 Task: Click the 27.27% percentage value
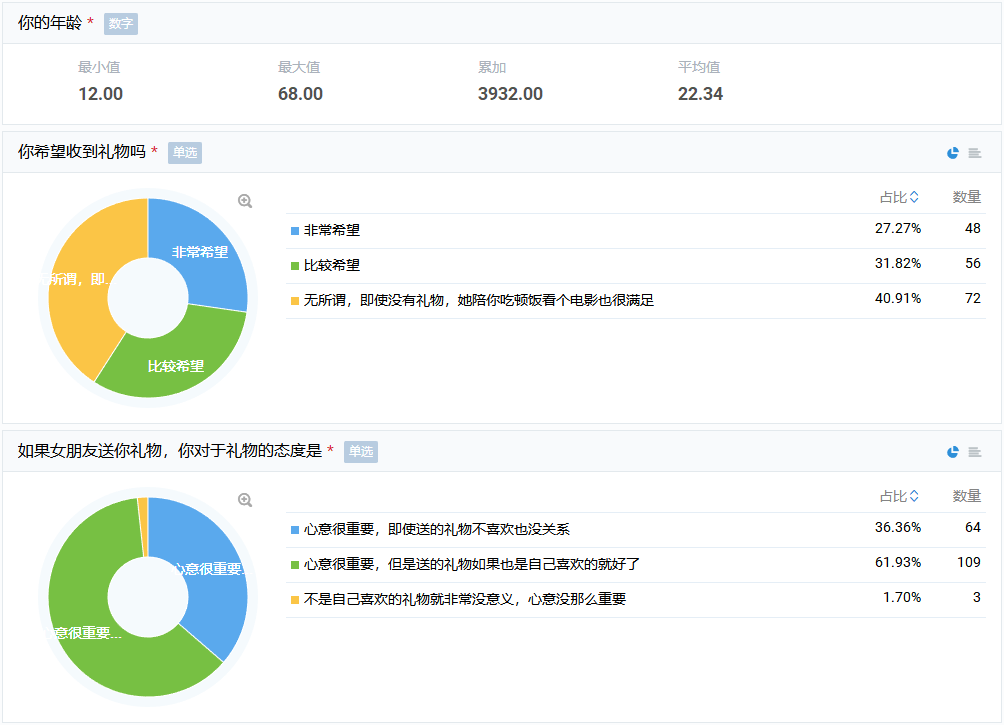click(x=898, y=229)
